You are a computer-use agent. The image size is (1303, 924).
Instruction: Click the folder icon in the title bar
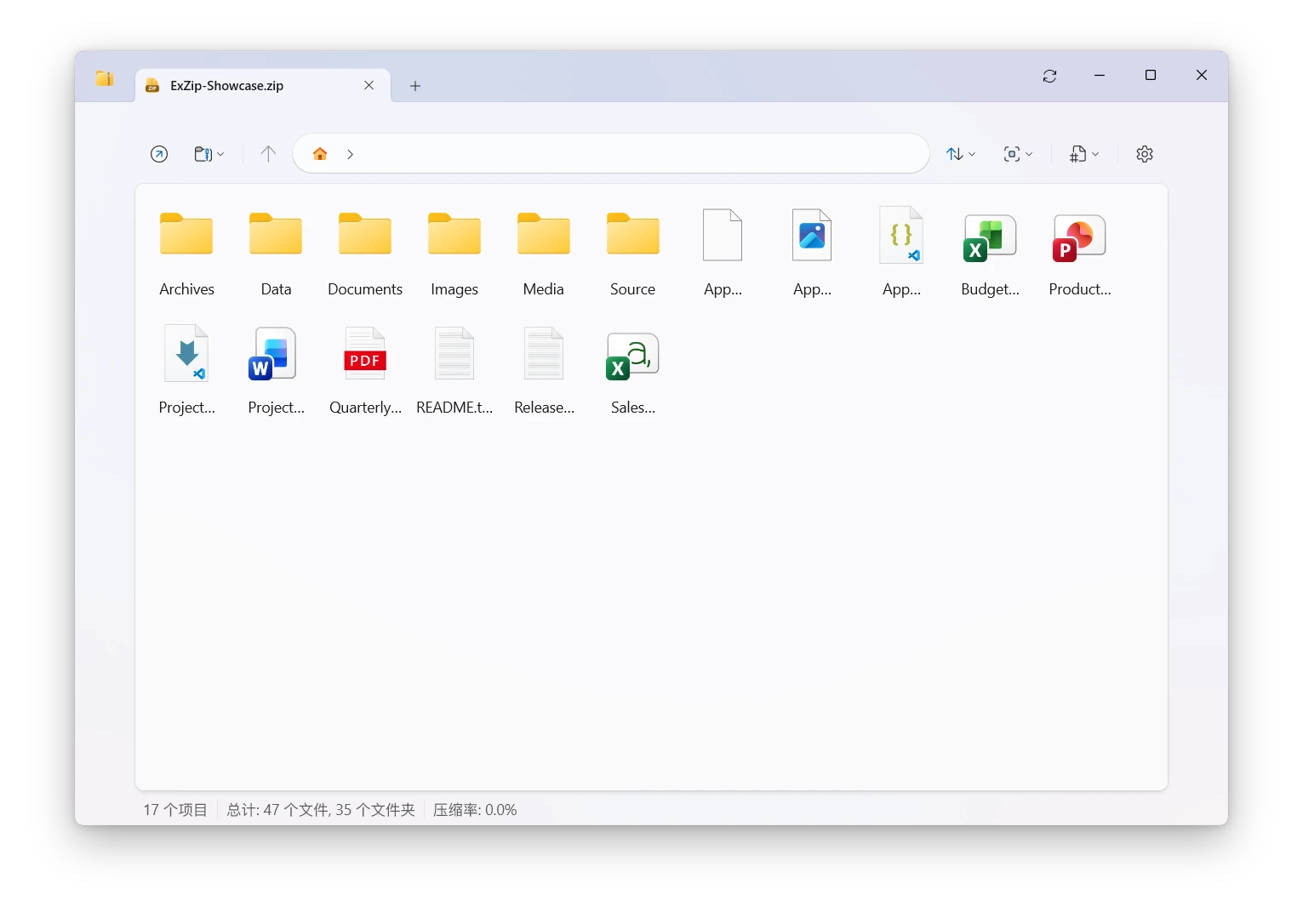pos(105,78)
